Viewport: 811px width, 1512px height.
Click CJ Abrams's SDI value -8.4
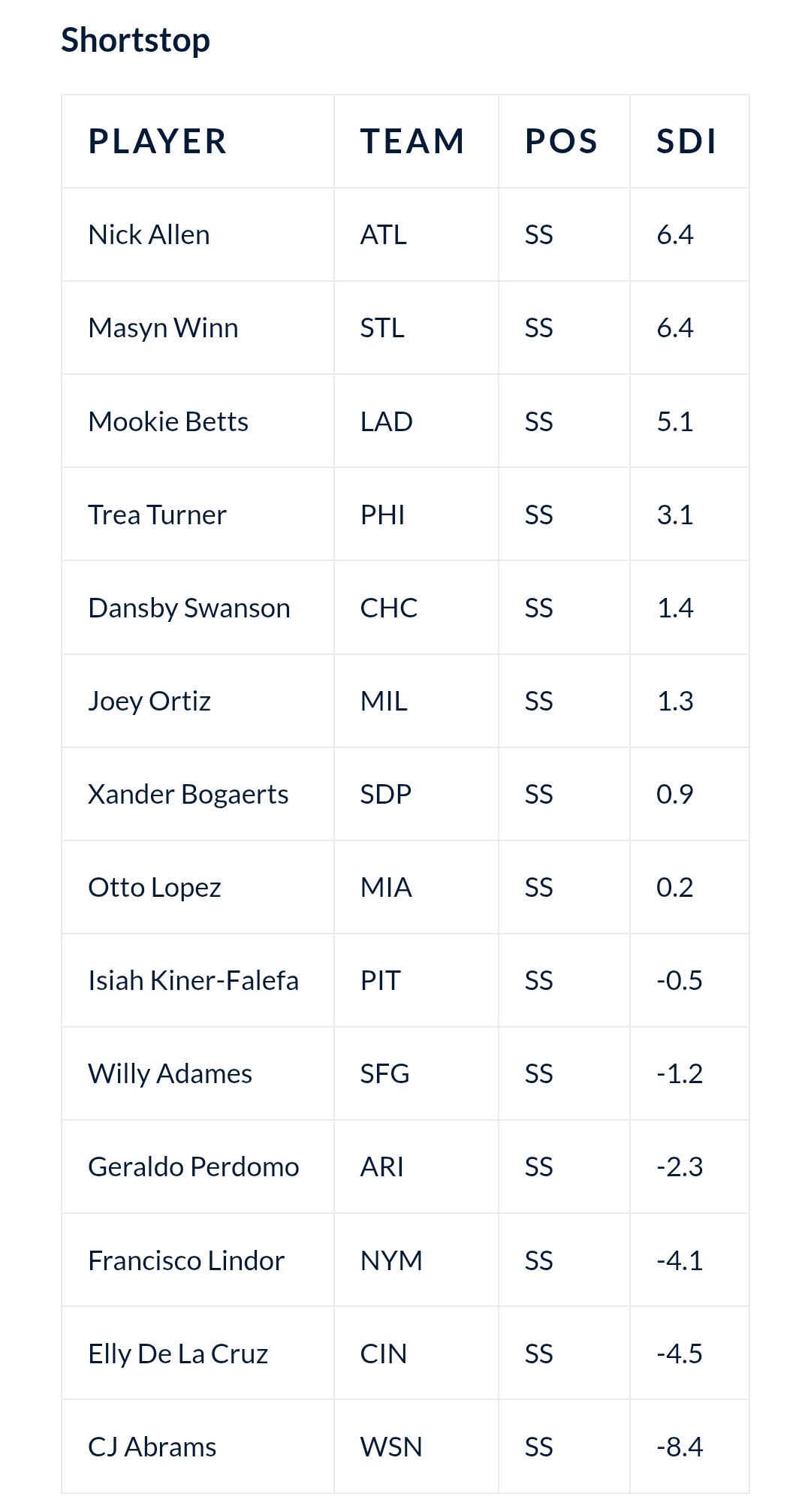tap(680, 1447)
